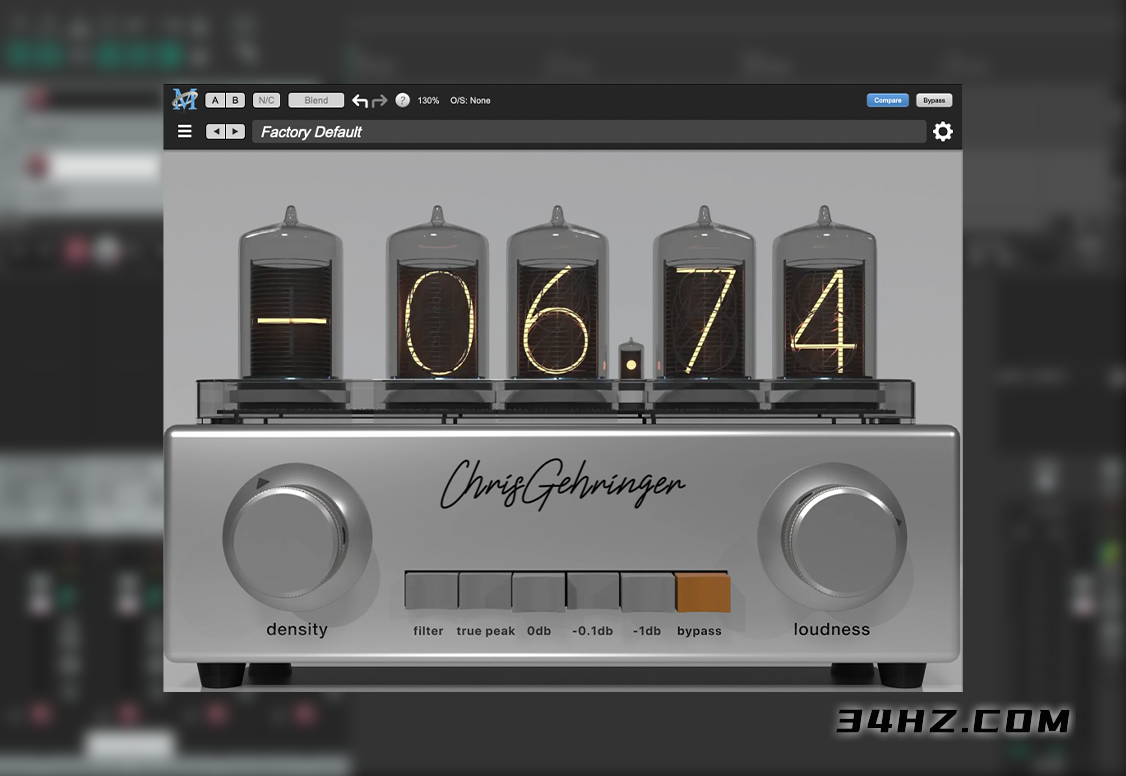Toggle the orange bypass switch

click(x=702, y=592)
